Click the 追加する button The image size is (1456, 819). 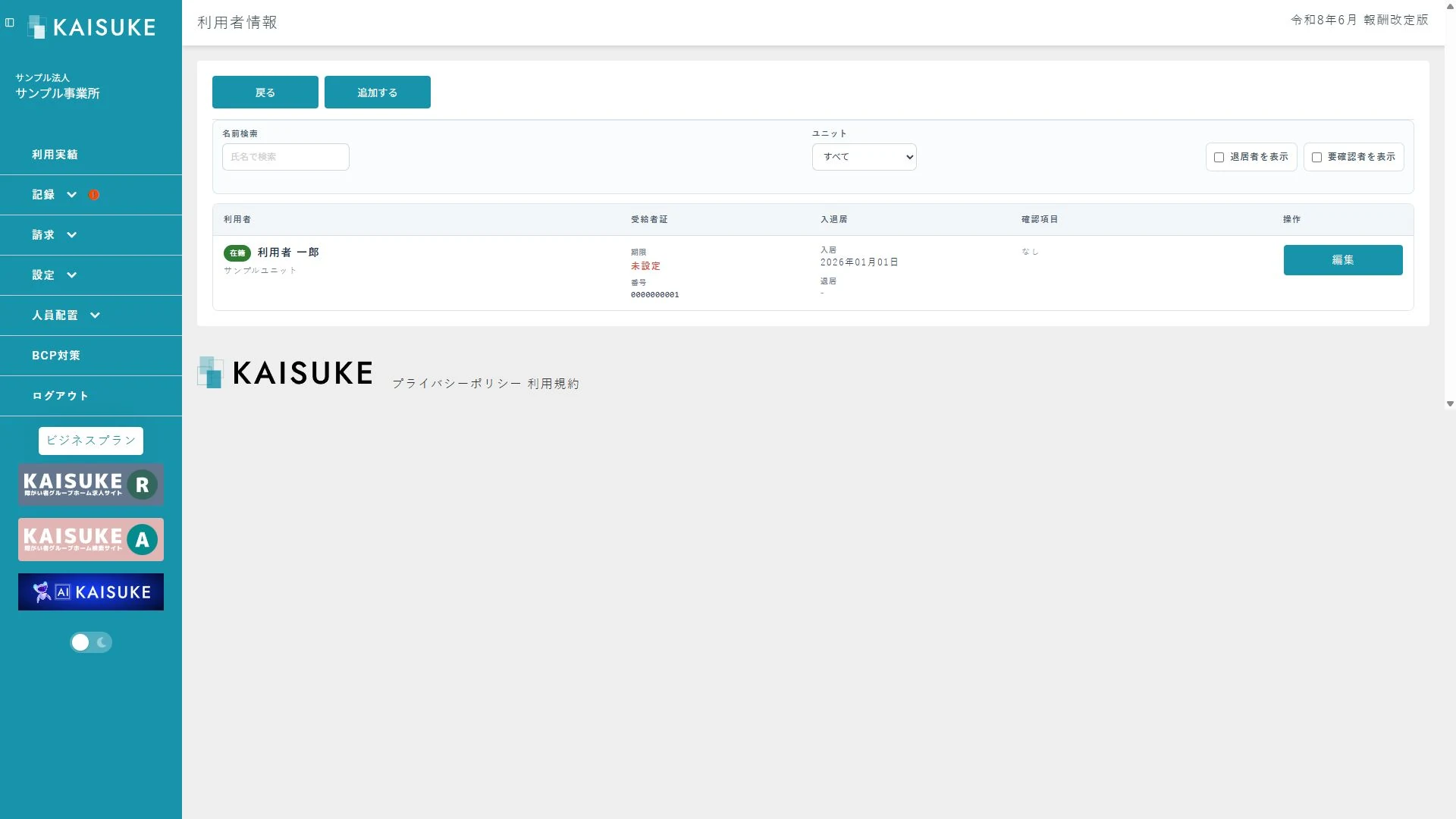click(x=378, y=93)
